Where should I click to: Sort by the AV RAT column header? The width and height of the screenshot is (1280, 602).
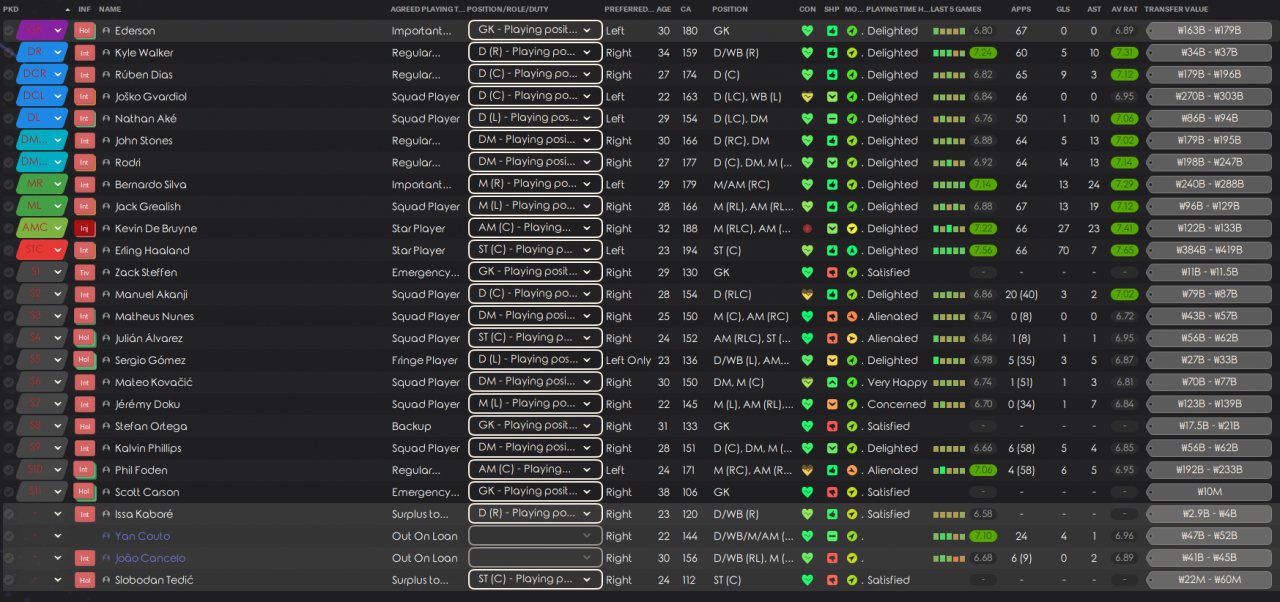point(1124,9)
